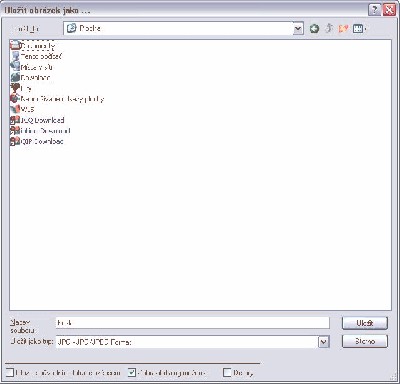The image size is (400, 384).
Task: Click into the file name input field
Action: (x=192, y=323)
